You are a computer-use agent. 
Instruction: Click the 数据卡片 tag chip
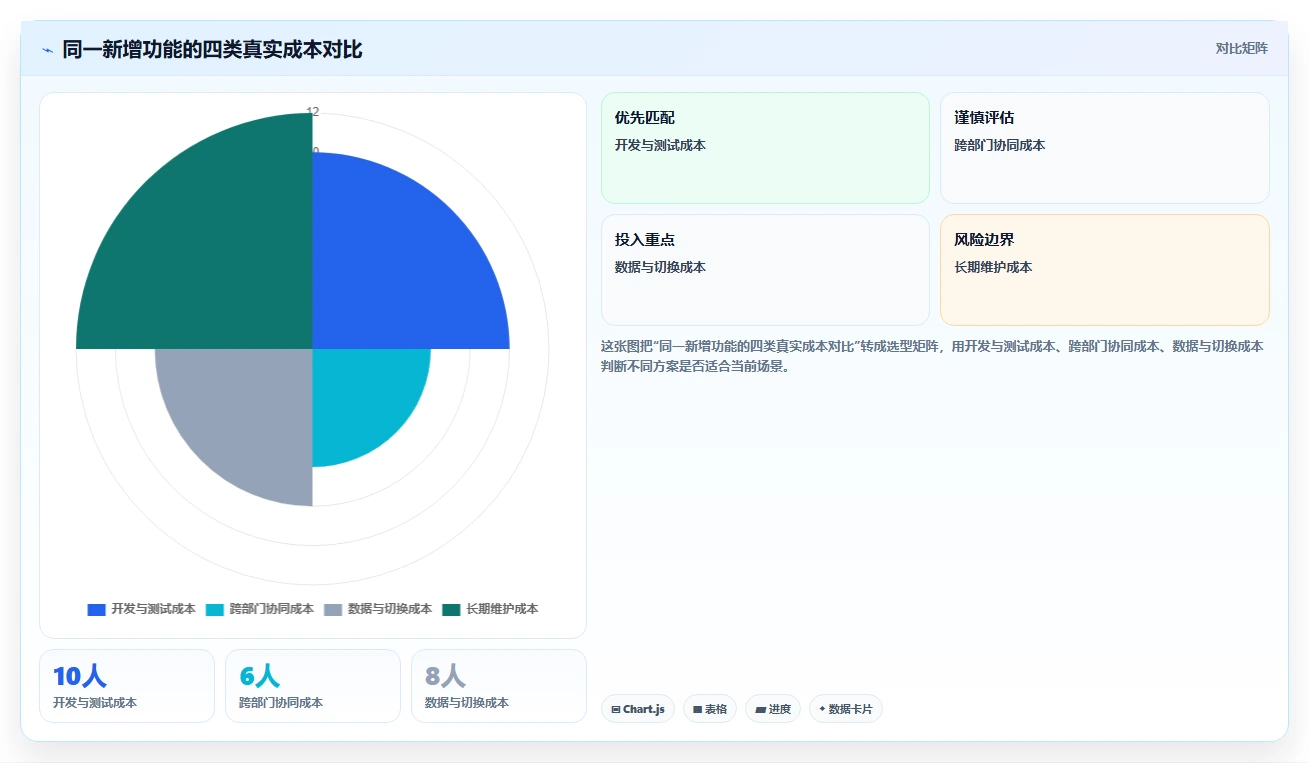[846, 709]
